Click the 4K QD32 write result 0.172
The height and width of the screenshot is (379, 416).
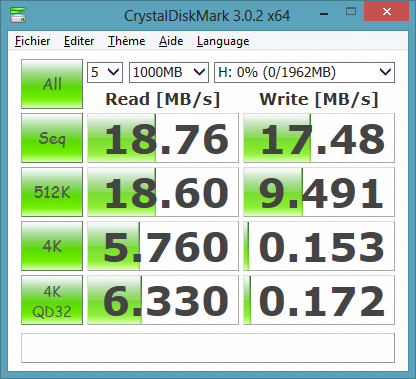[319, 300]
